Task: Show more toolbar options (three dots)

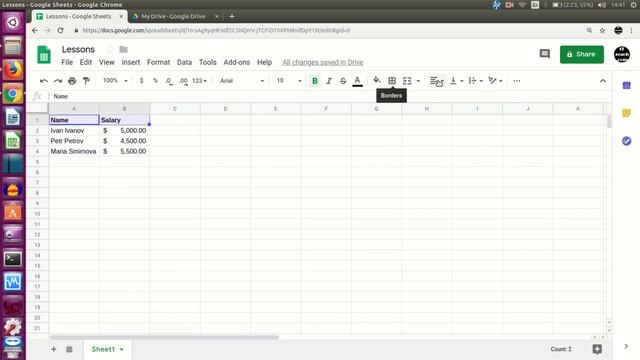Action: (517, 81)
